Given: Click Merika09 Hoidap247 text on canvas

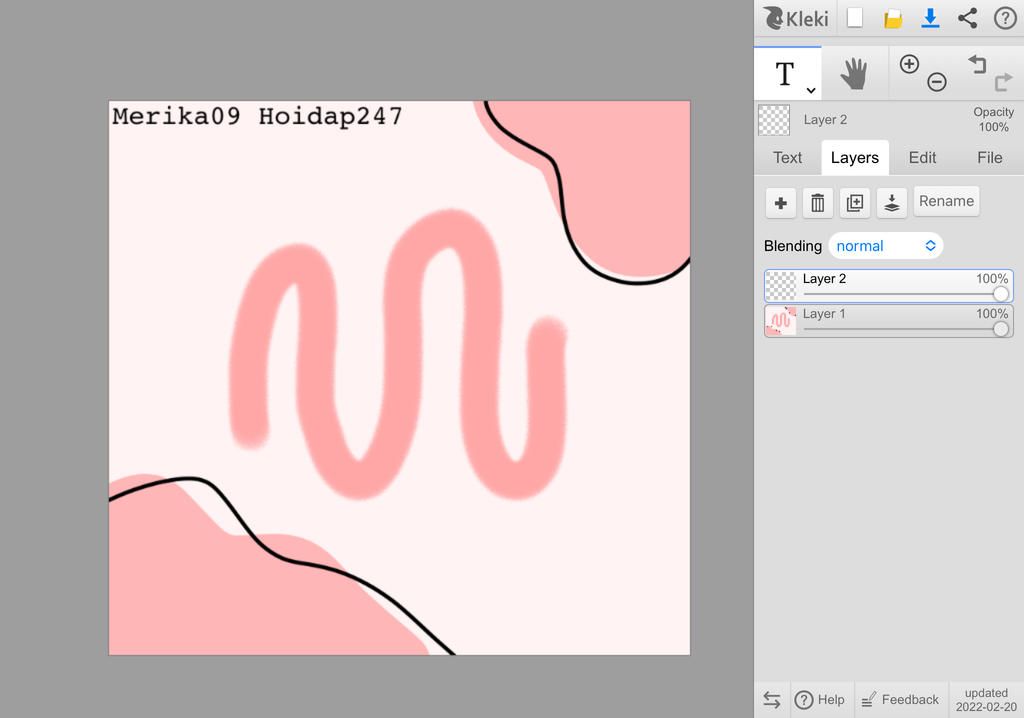Looking at the screenshot, I should coord(257,116).
